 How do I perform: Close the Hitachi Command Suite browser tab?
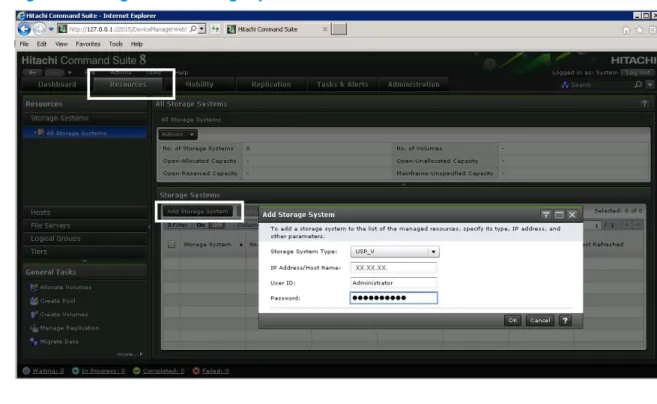325,29
